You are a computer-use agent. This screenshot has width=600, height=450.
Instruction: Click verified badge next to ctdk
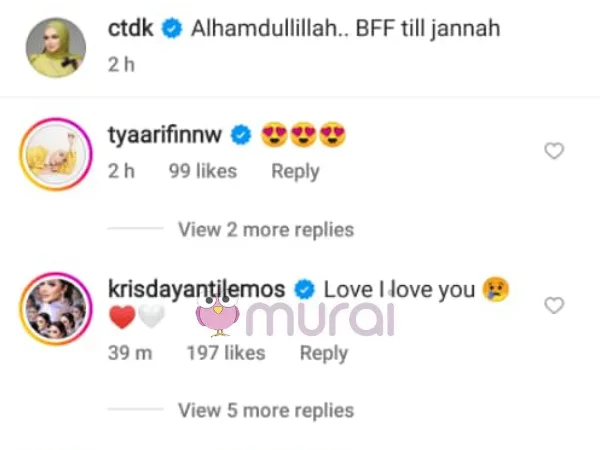tap(172, 29)
